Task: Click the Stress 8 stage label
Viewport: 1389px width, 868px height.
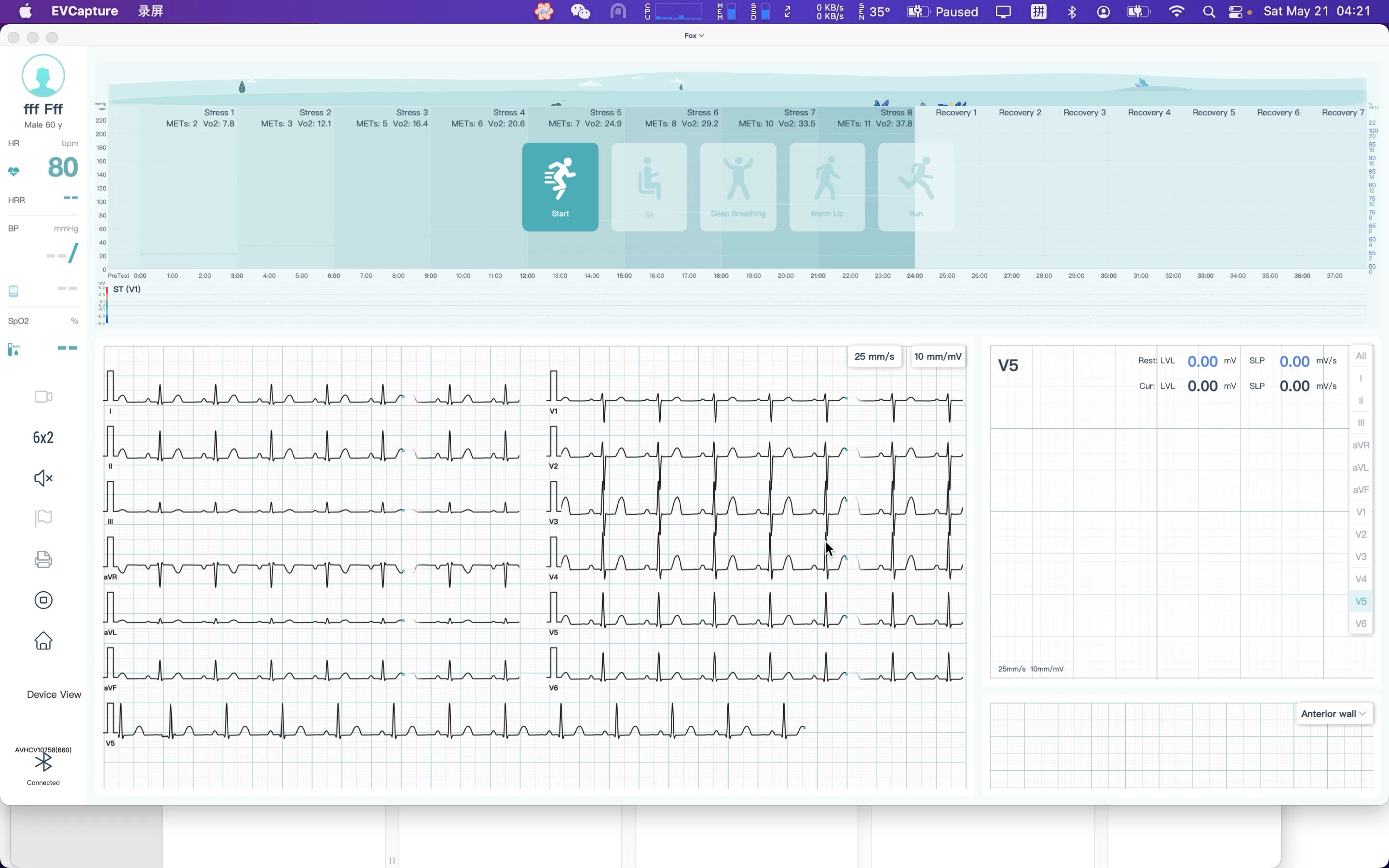Action: coord(897,112)
